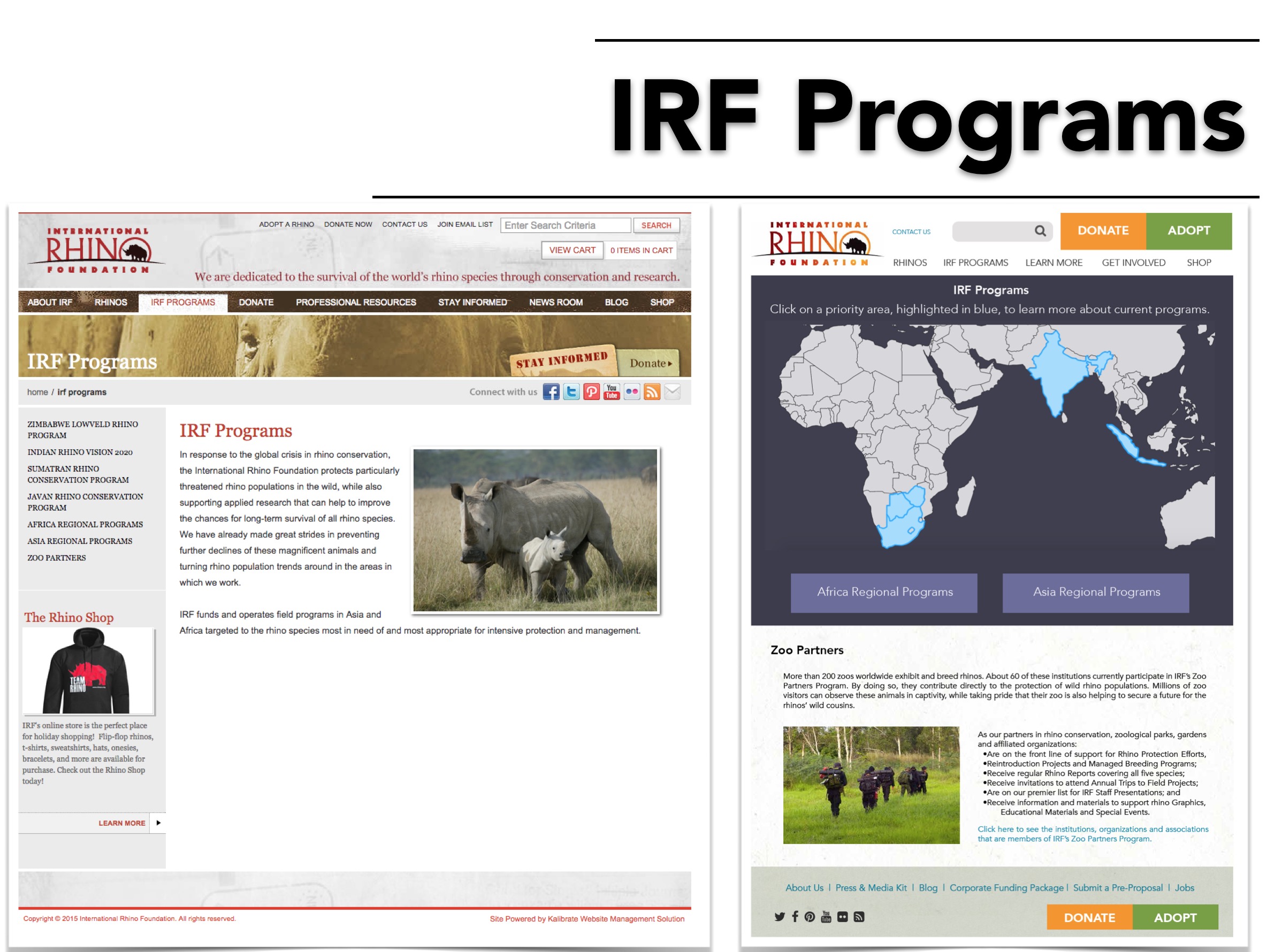Open NEWS ROOM menu item
The width and height of the screenshot is (1282, 952).
556,302
